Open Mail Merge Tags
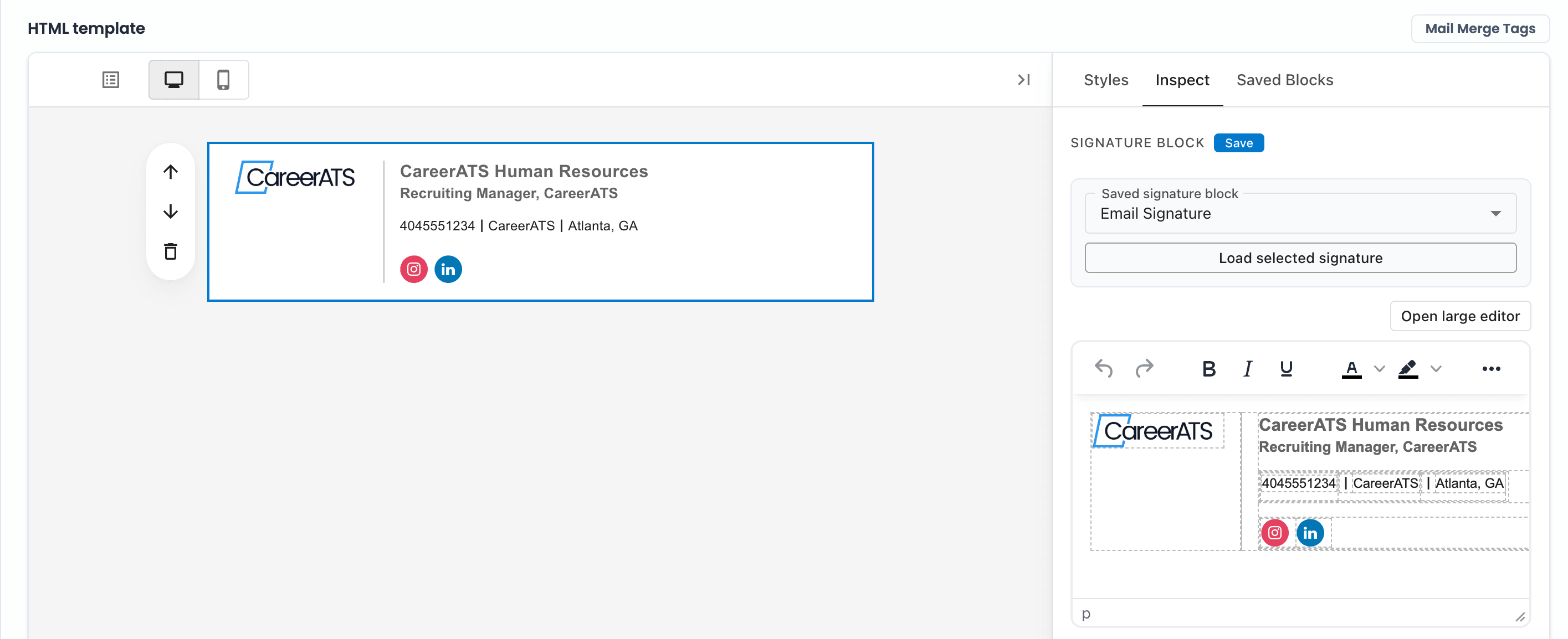The width and height of the screenshot is (1568, 639). 1480,29
